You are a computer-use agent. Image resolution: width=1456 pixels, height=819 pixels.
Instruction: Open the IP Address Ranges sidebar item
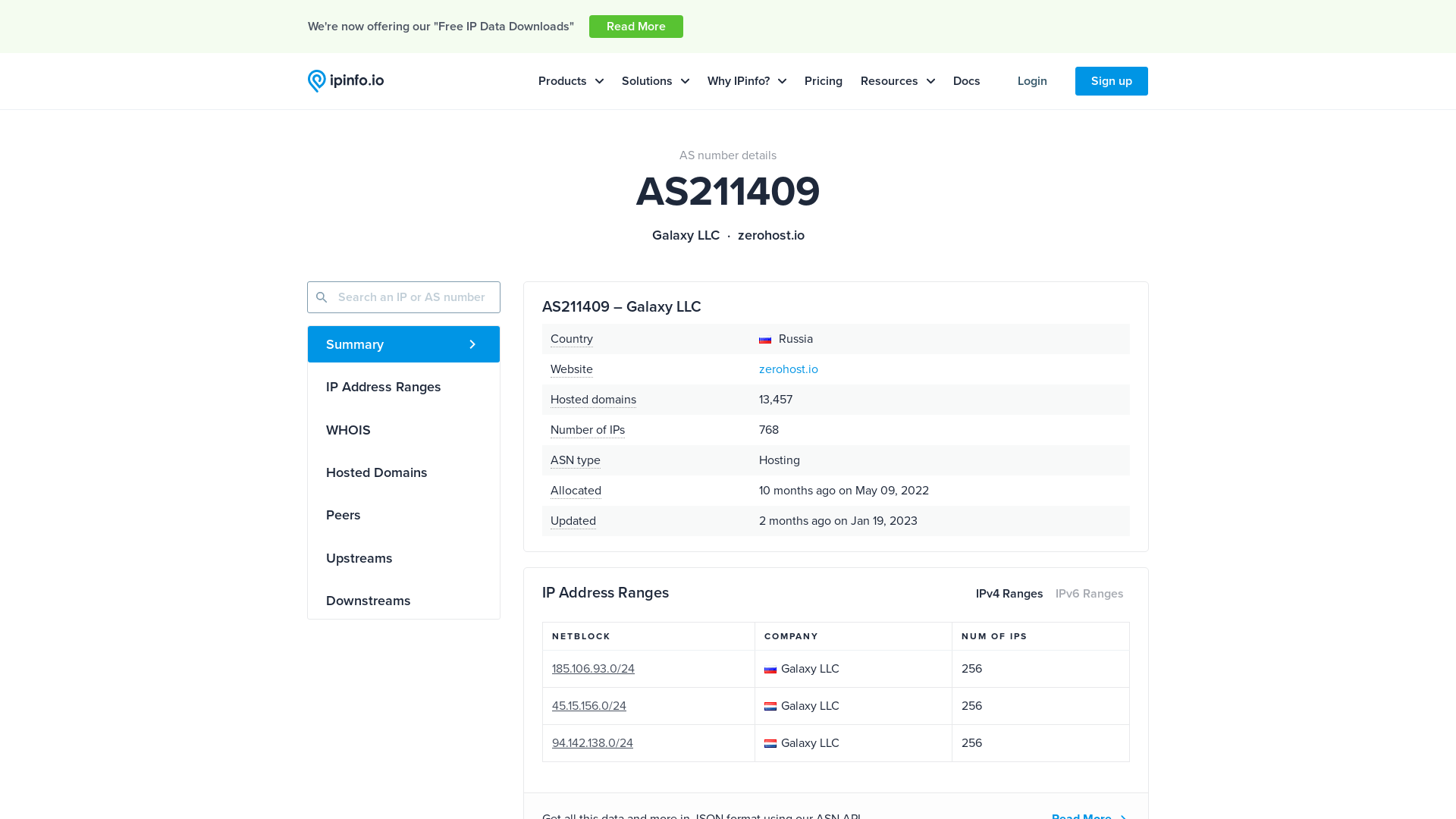(x=403, y=387)
